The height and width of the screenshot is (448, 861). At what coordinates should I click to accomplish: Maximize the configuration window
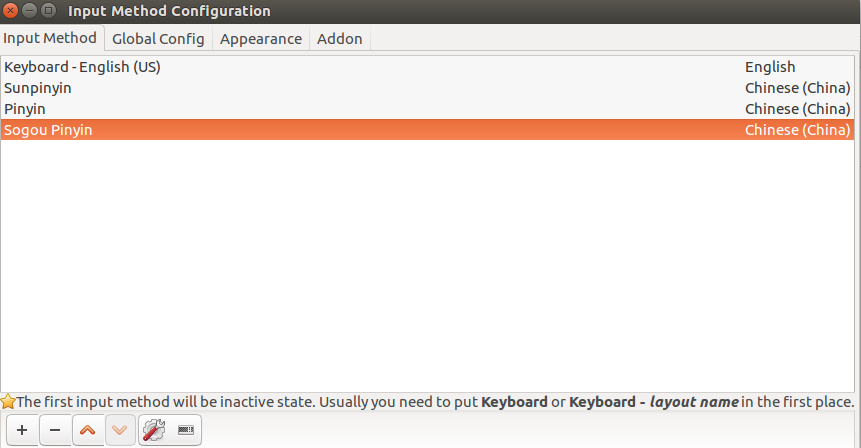tap(48, 11)
